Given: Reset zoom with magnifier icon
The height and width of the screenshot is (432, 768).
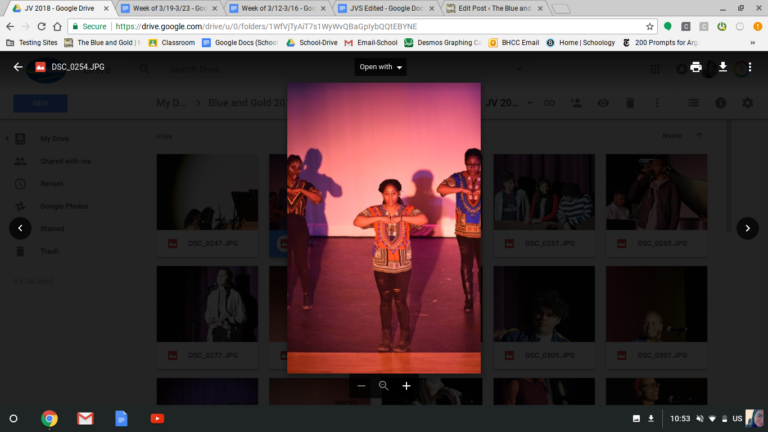Looking at the screenshot, I should (x=384, y=386).
